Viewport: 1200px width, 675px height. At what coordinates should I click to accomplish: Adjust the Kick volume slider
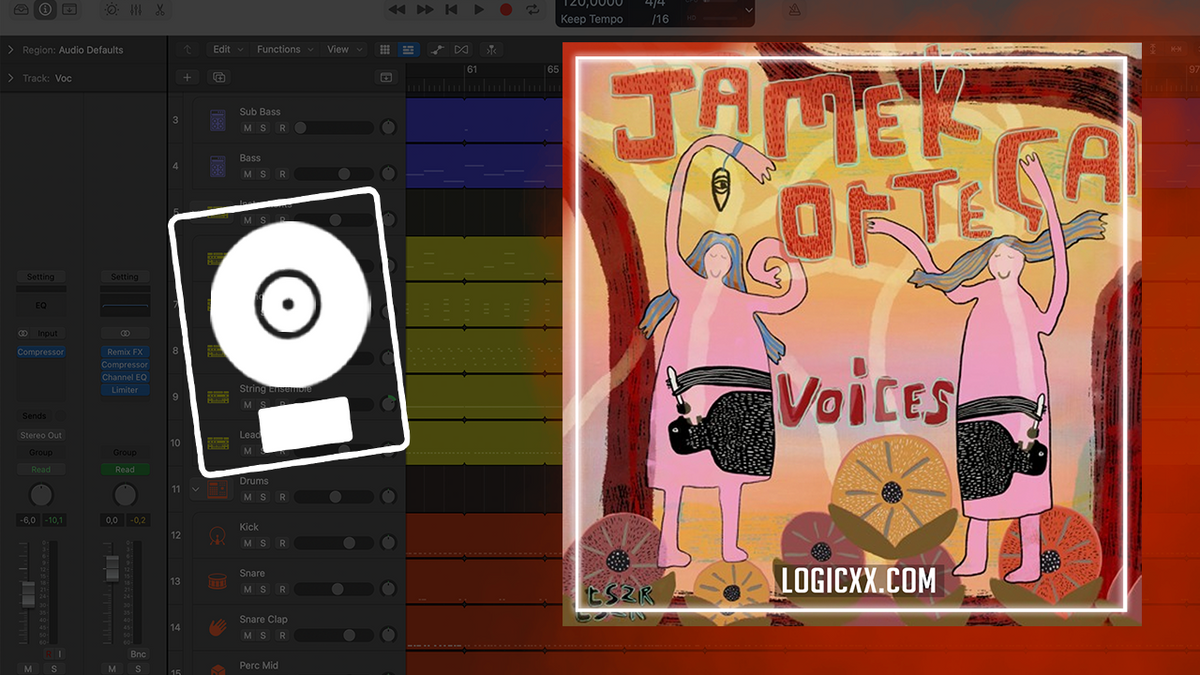[x=333, y=543]
